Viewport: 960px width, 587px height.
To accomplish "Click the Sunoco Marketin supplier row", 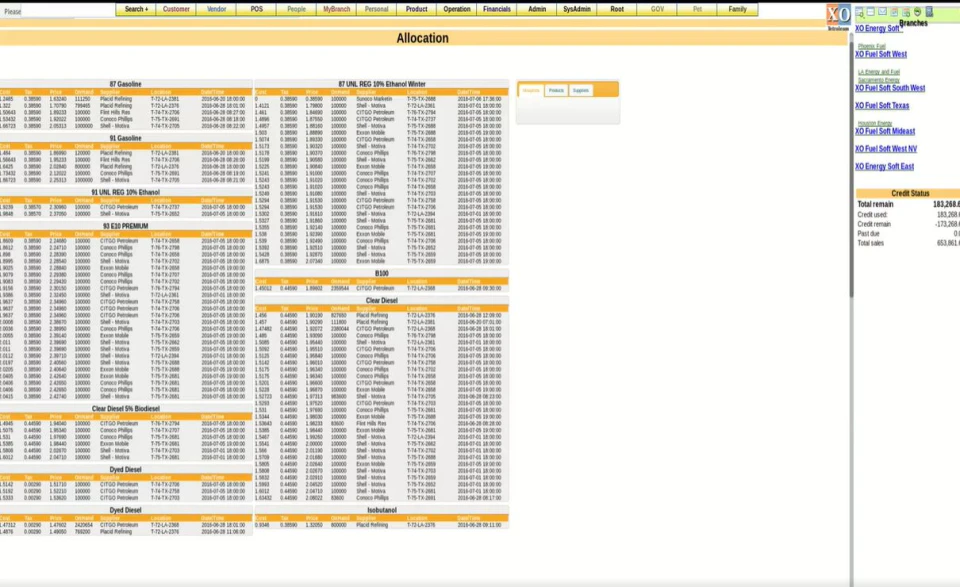I will click(x=381, y=99).
